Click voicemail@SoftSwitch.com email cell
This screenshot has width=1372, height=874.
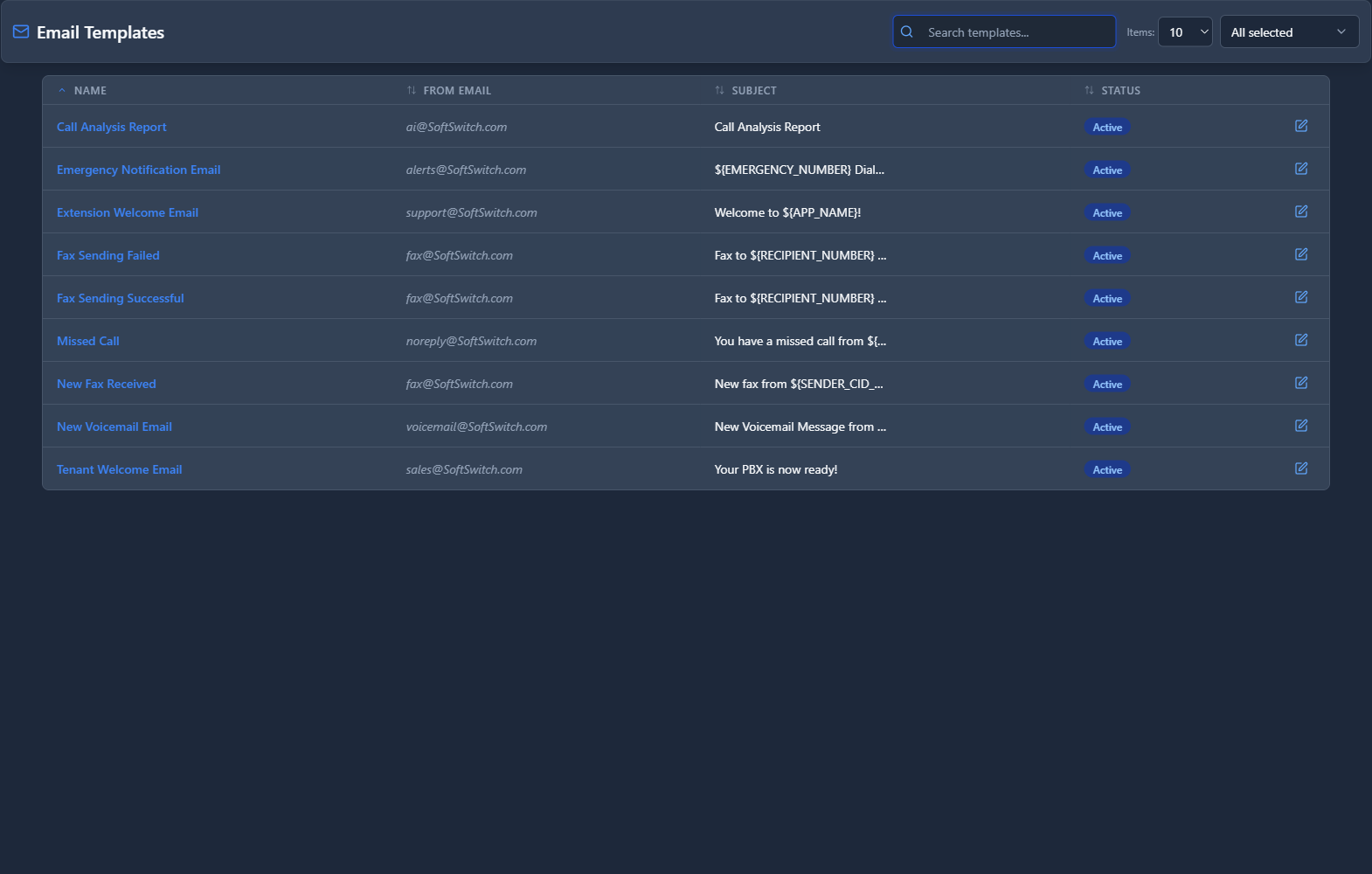coord(476,427)
